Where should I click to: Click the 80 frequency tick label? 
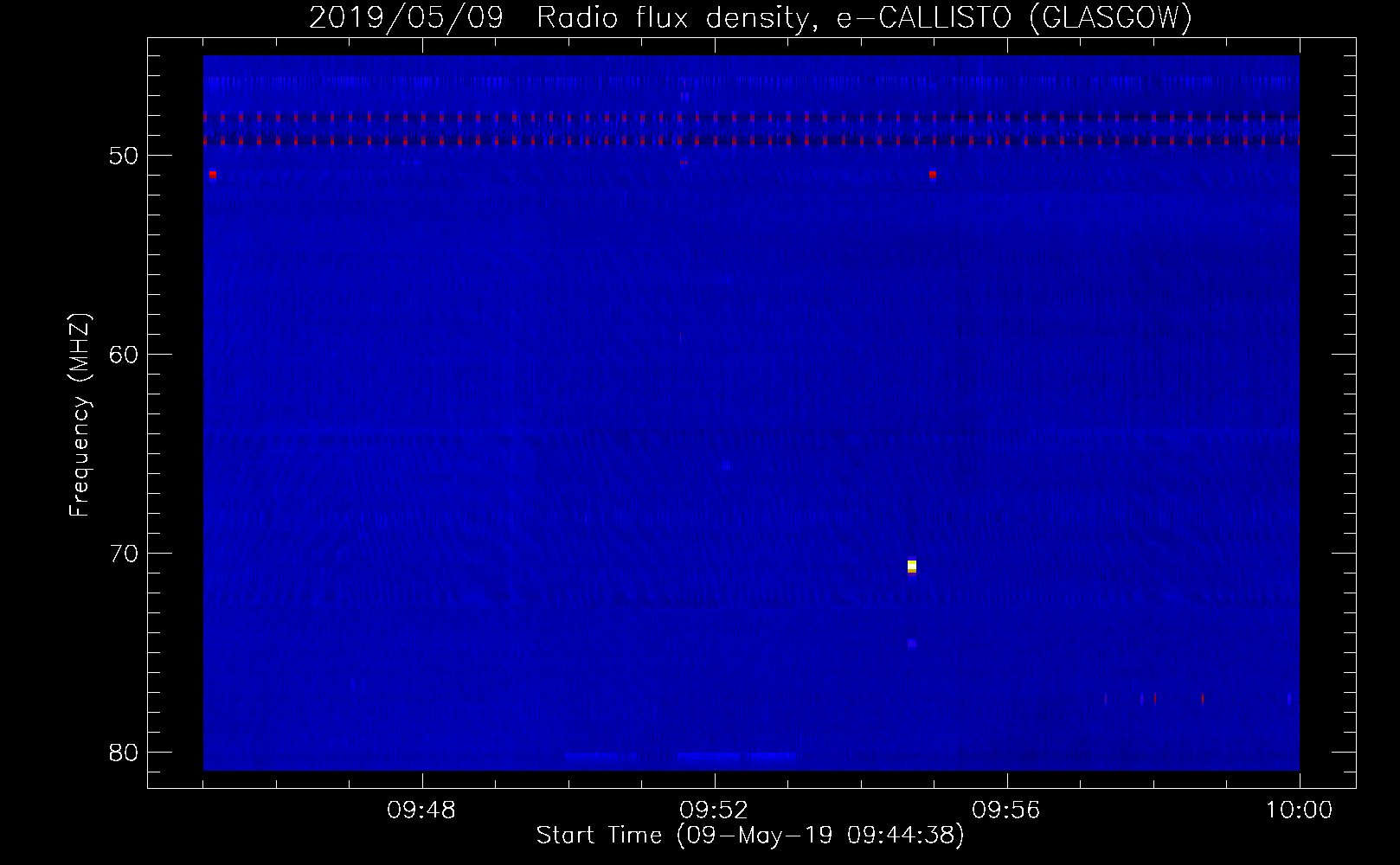[x=125, y=753]
